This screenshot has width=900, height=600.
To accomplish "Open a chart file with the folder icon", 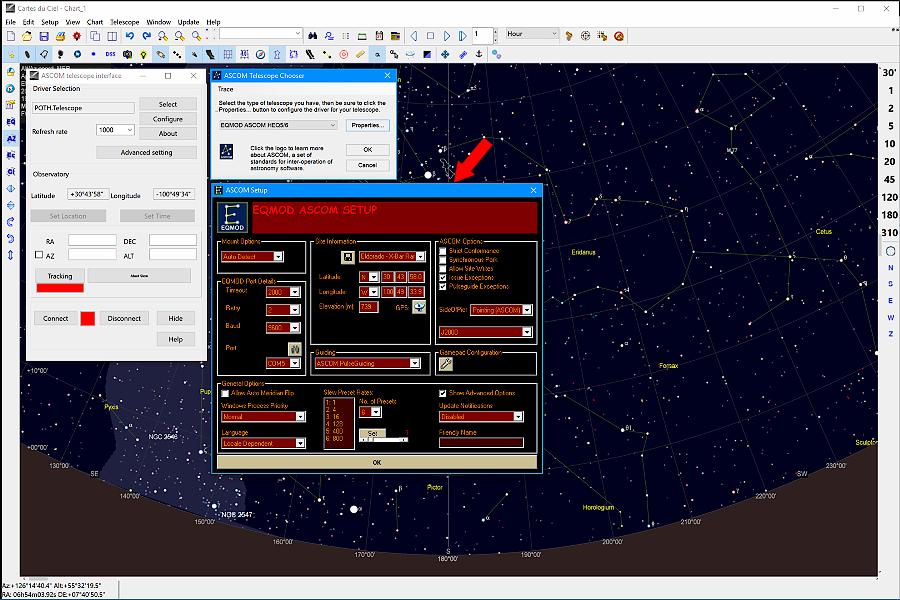I will [x=27, y=36].
